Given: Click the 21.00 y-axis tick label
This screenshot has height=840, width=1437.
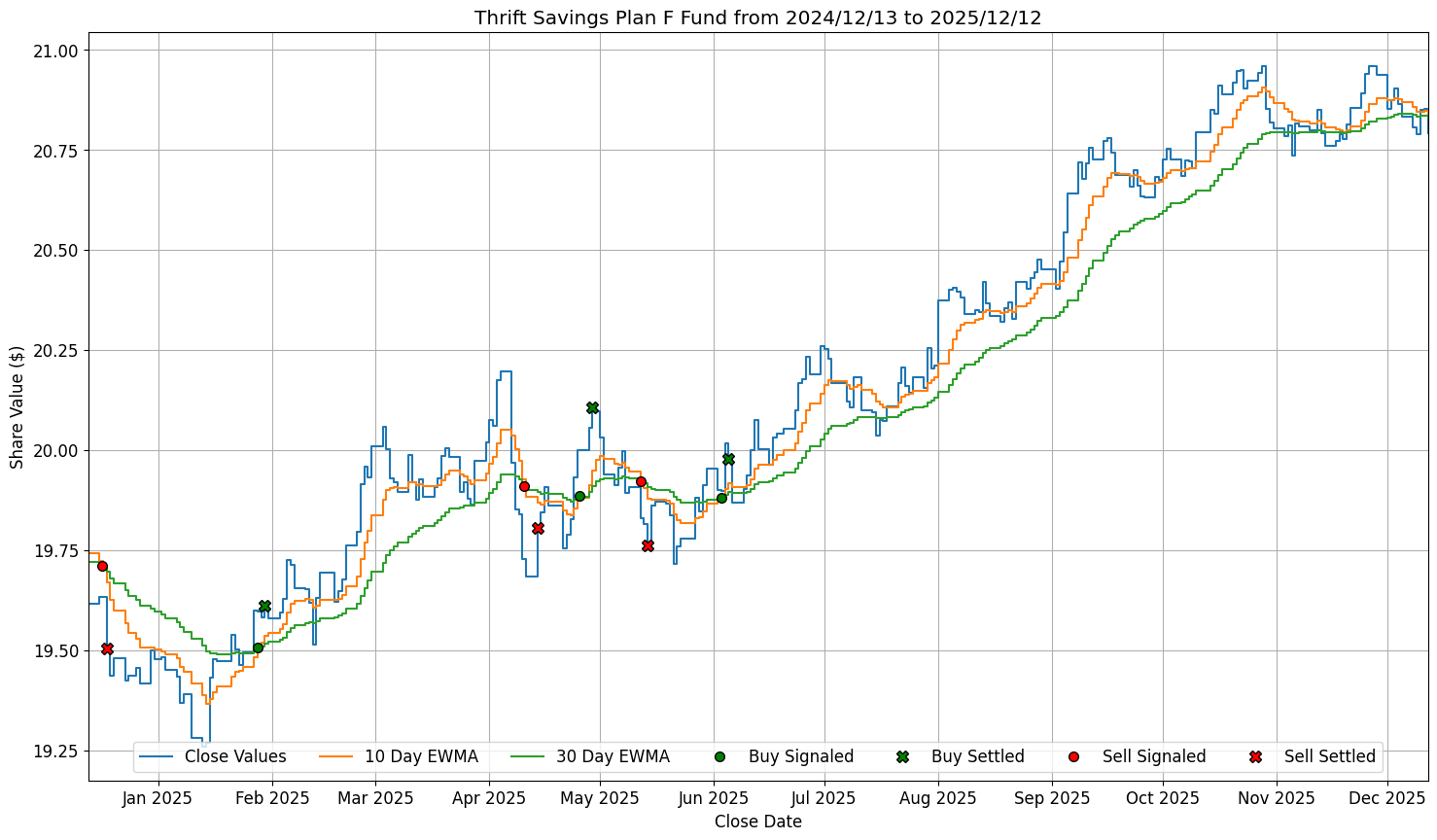Looking at the screenshot, I should 60,51.
